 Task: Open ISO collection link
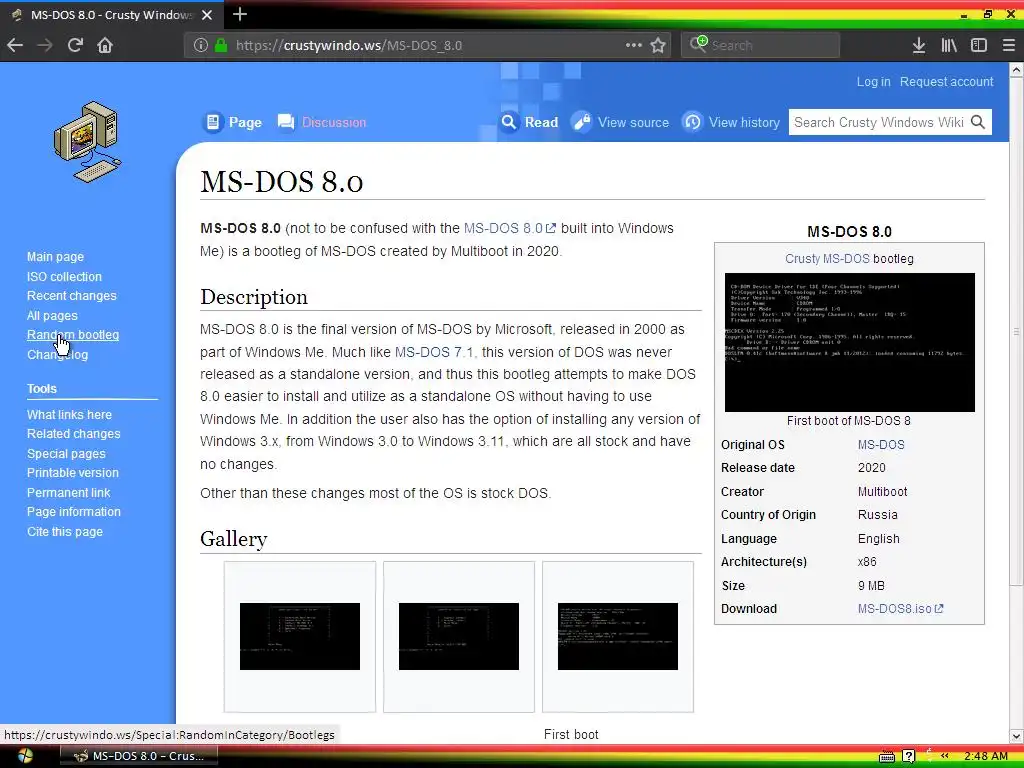64,276
